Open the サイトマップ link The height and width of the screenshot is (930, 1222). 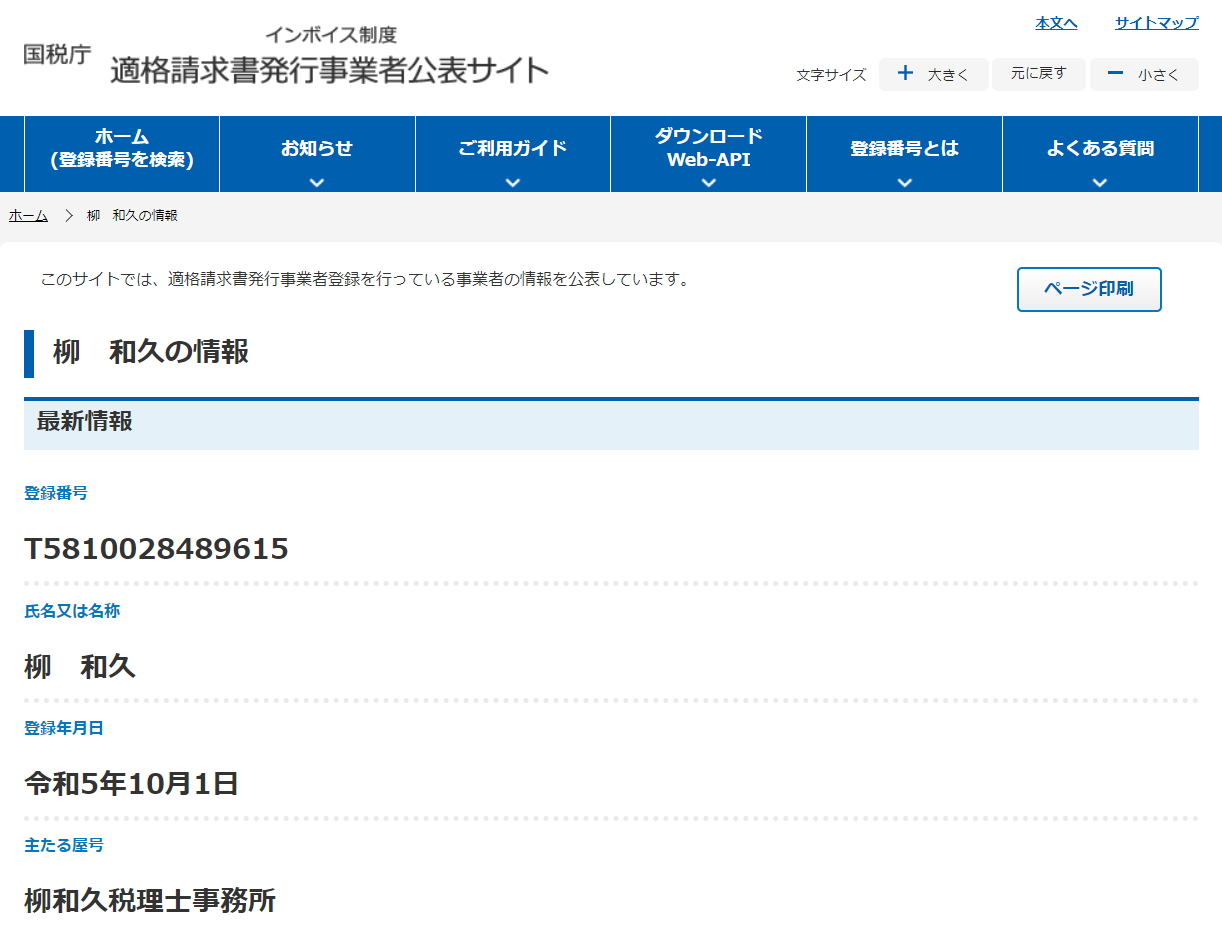pyautogui.click(x=1156, y=23)
